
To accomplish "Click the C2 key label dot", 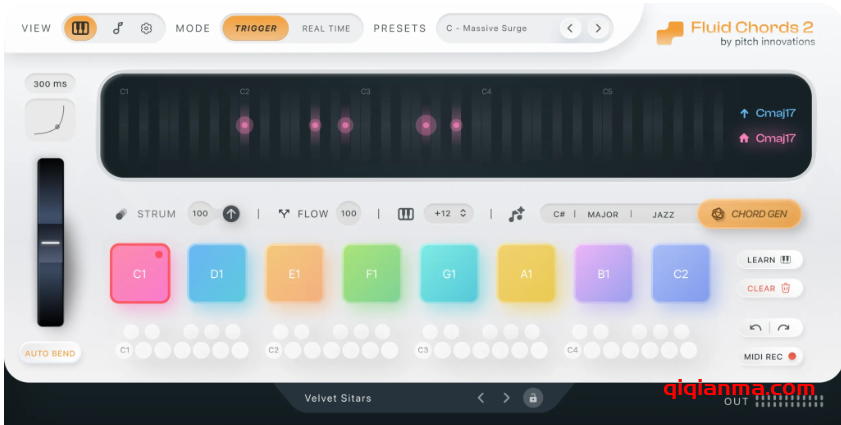I will [274, 350].
